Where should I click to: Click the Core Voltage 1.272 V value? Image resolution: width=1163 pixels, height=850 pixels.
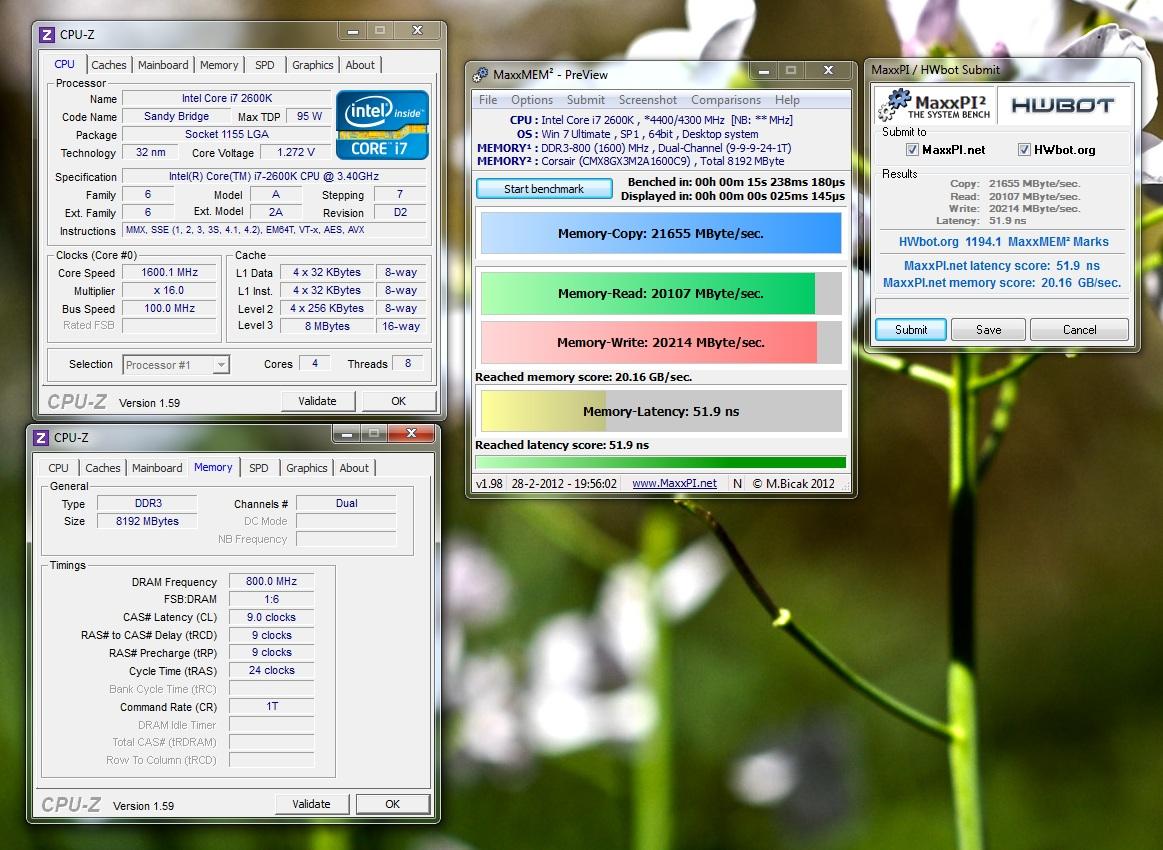click(x=296, y=152)
